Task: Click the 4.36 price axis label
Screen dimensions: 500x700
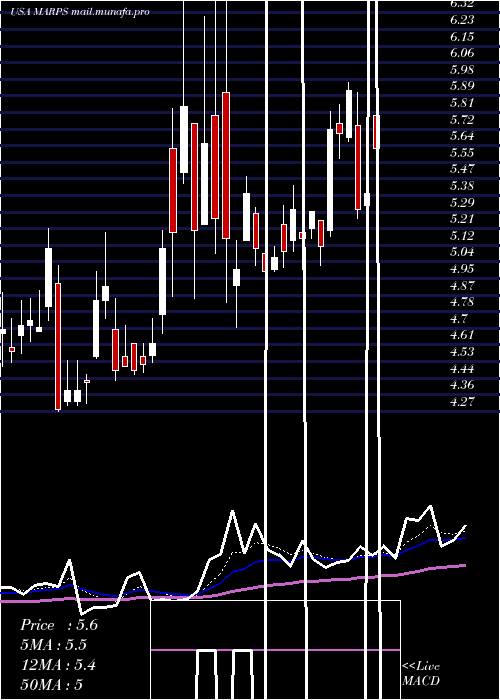Action: click(x=462, y=385)
